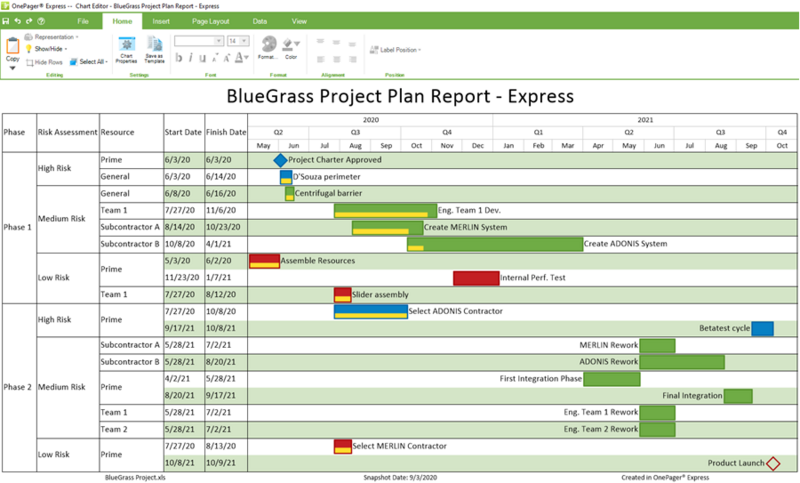Image resolution: width=800 pixels, height=483 pixels.
Task: Click the Risk Assessment column header
Action: [67, 132]
